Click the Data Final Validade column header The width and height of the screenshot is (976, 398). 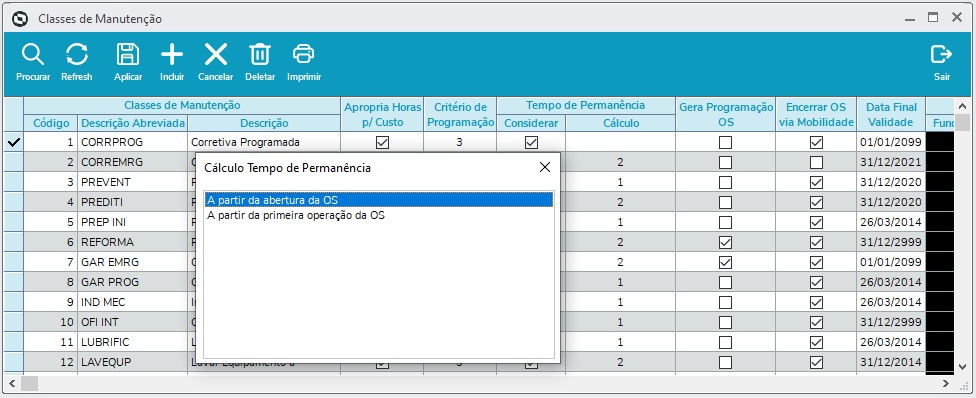point(891,115)
